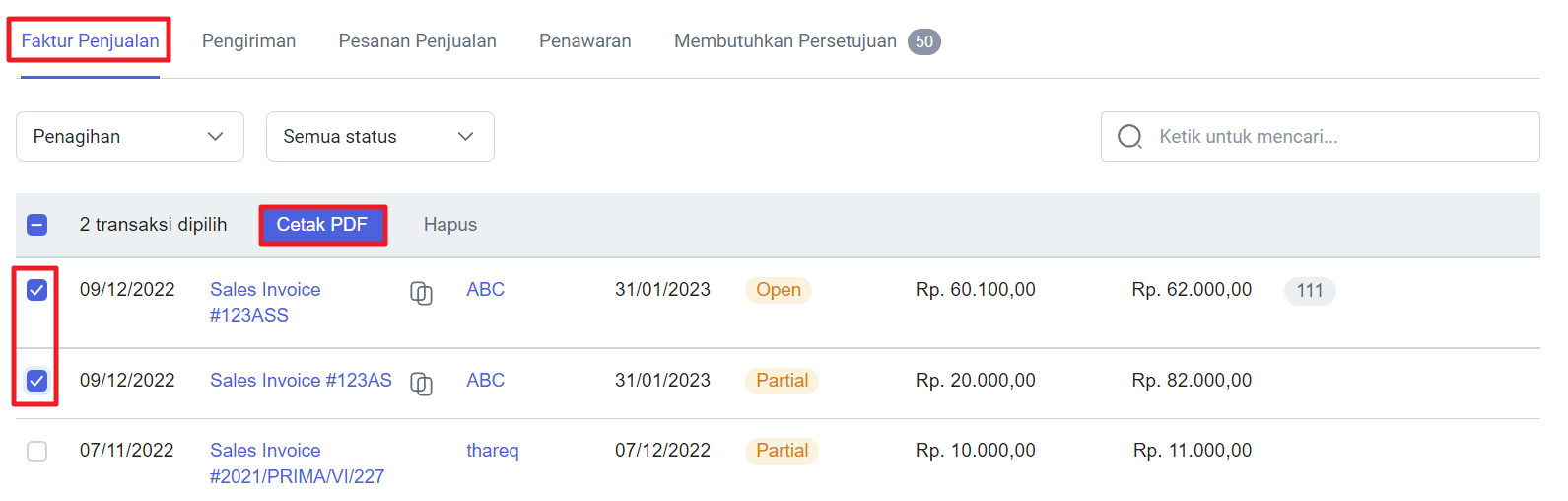1568x501 pixels.
Task: Click the 111 tag badge
Action: 1310,291
